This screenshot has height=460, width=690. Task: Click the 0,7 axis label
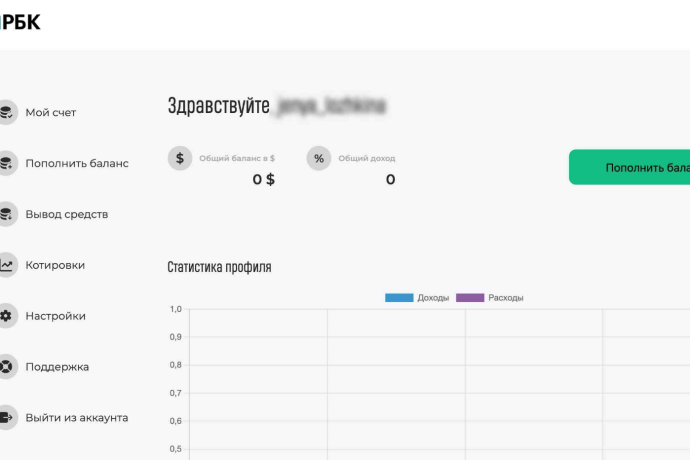(x=176, y=393)
